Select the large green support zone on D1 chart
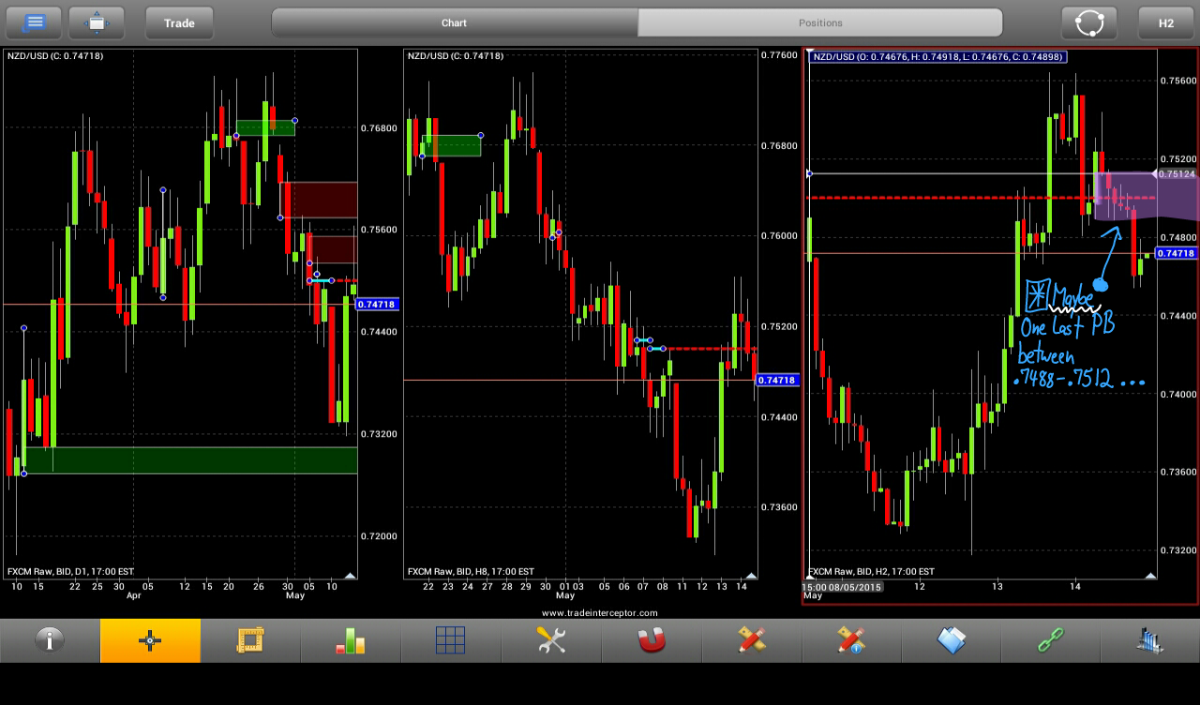The width and height of the screenshot is (1200, 705). [x=190, y=460]
